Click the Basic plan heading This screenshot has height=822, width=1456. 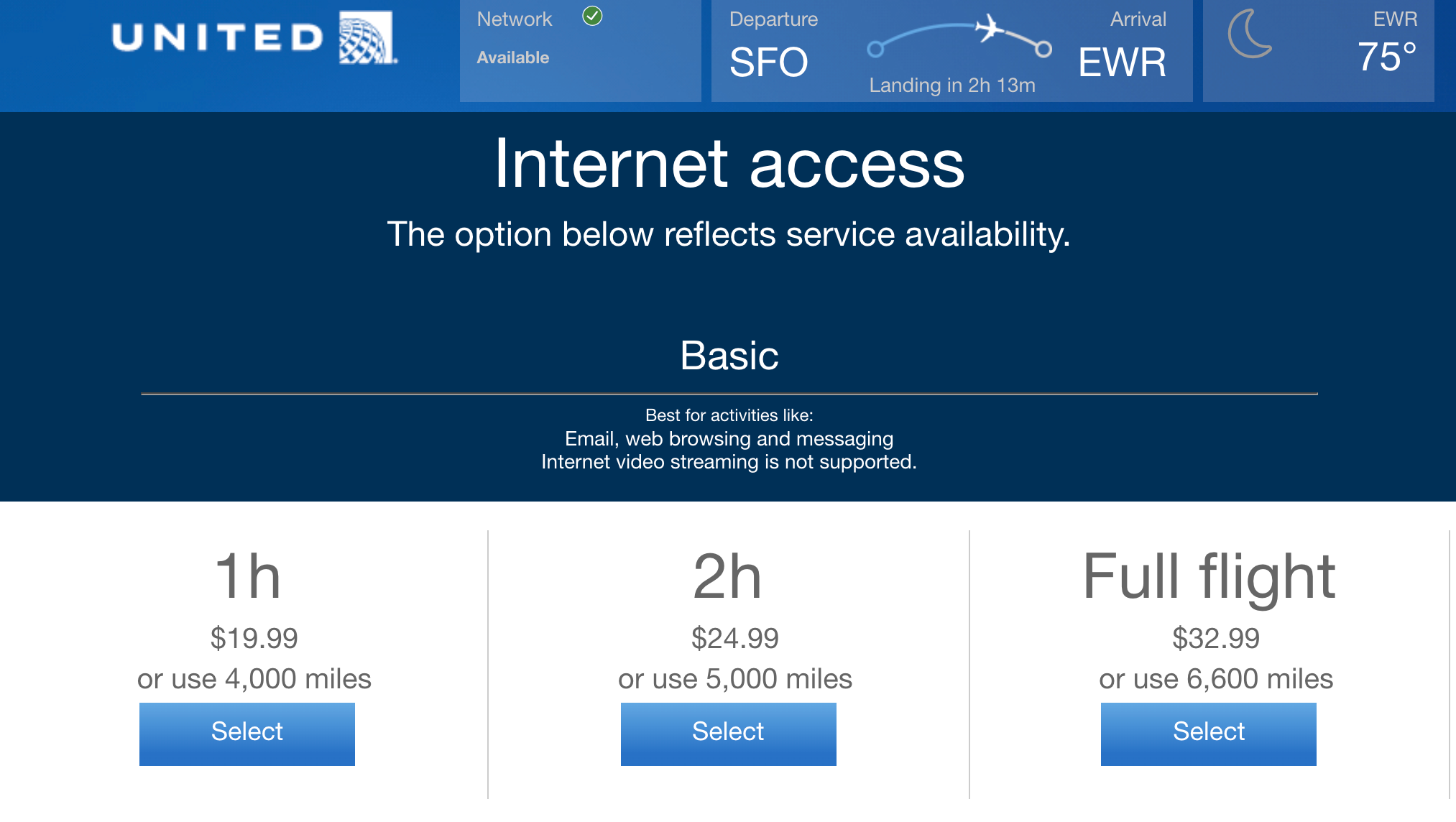tap(729, 356)
